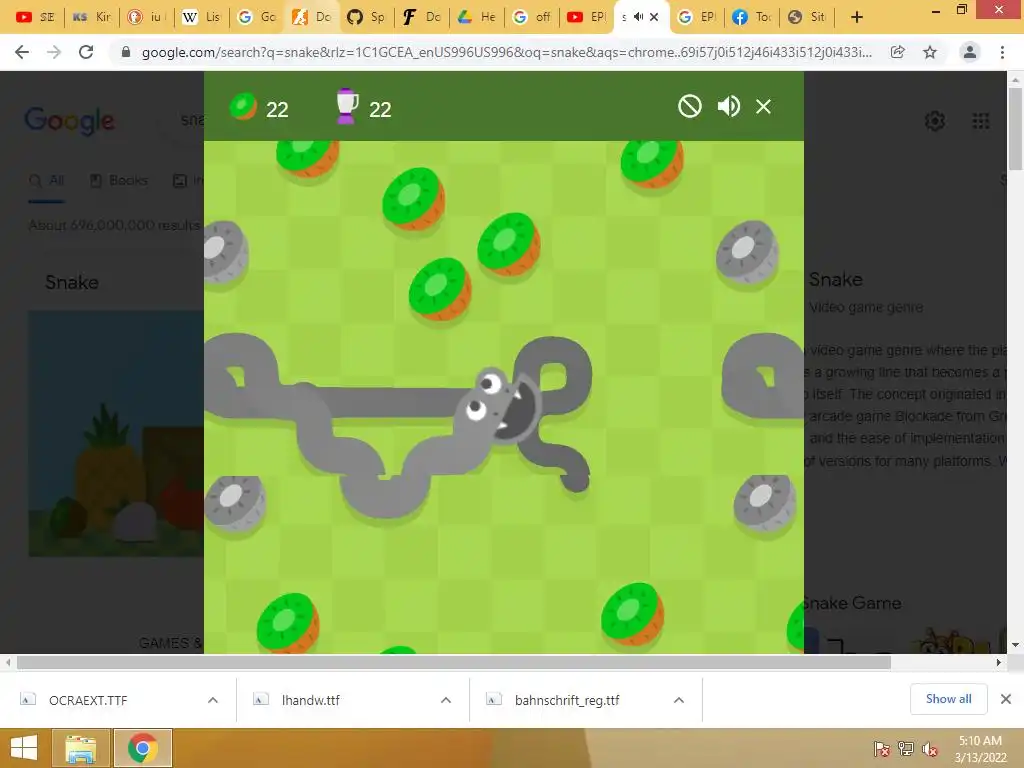Image resolution: width=1024 pixels, height=768 pixels.
Task: Click the horizontal page scrollbar
Action: 454,662
